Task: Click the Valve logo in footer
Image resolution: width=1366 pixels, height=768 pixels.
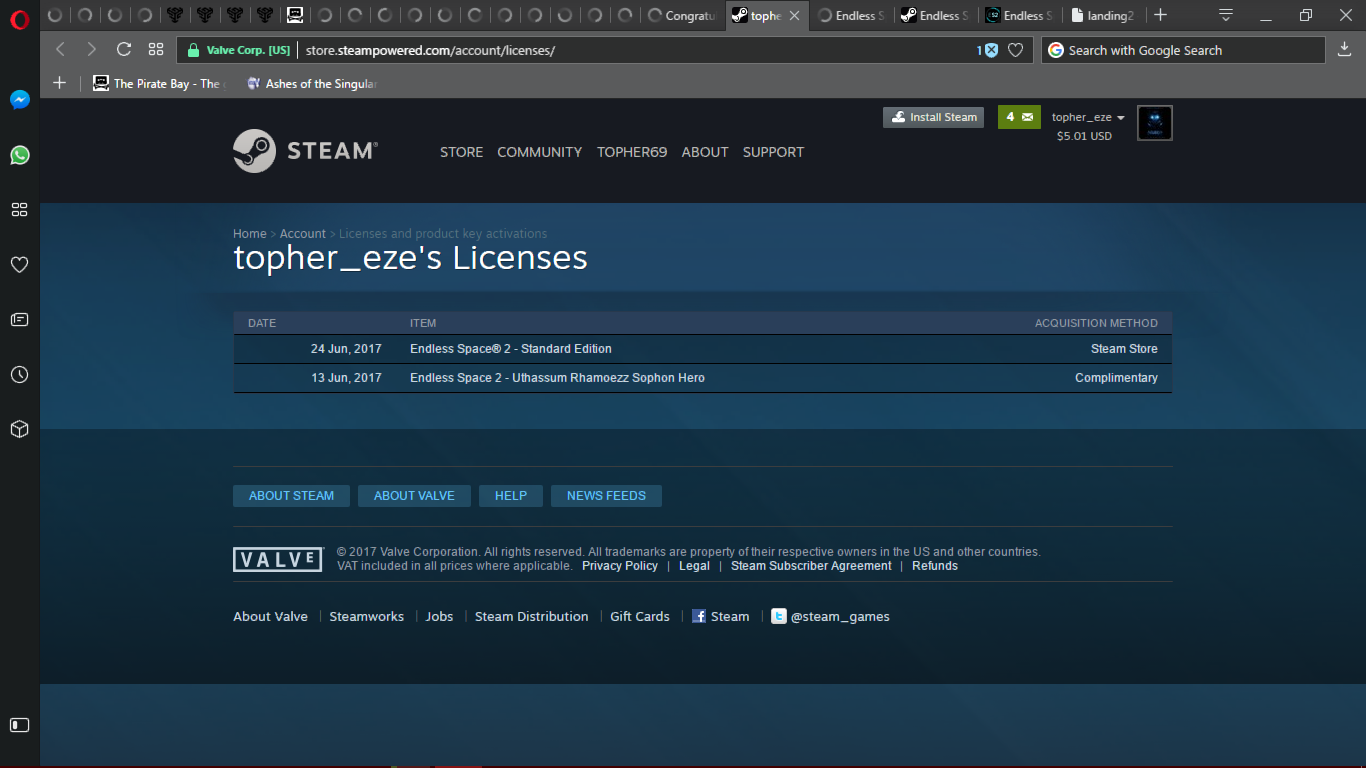Action: (x=278, y=559)
